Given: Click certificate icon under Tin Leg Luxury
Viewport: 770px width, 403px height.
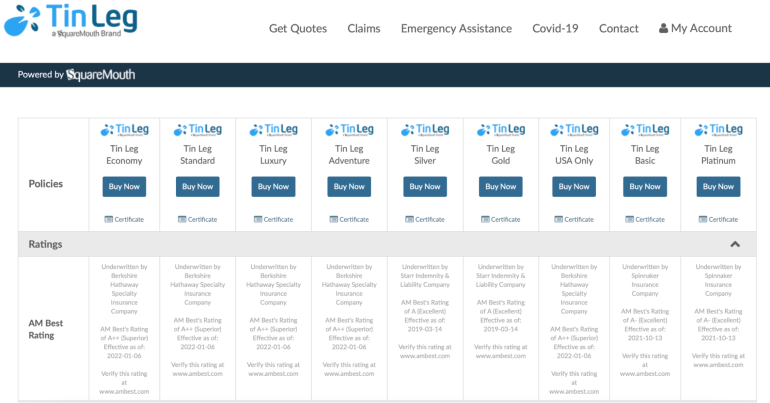Looking at the screenshot, I should pos(256,219).
